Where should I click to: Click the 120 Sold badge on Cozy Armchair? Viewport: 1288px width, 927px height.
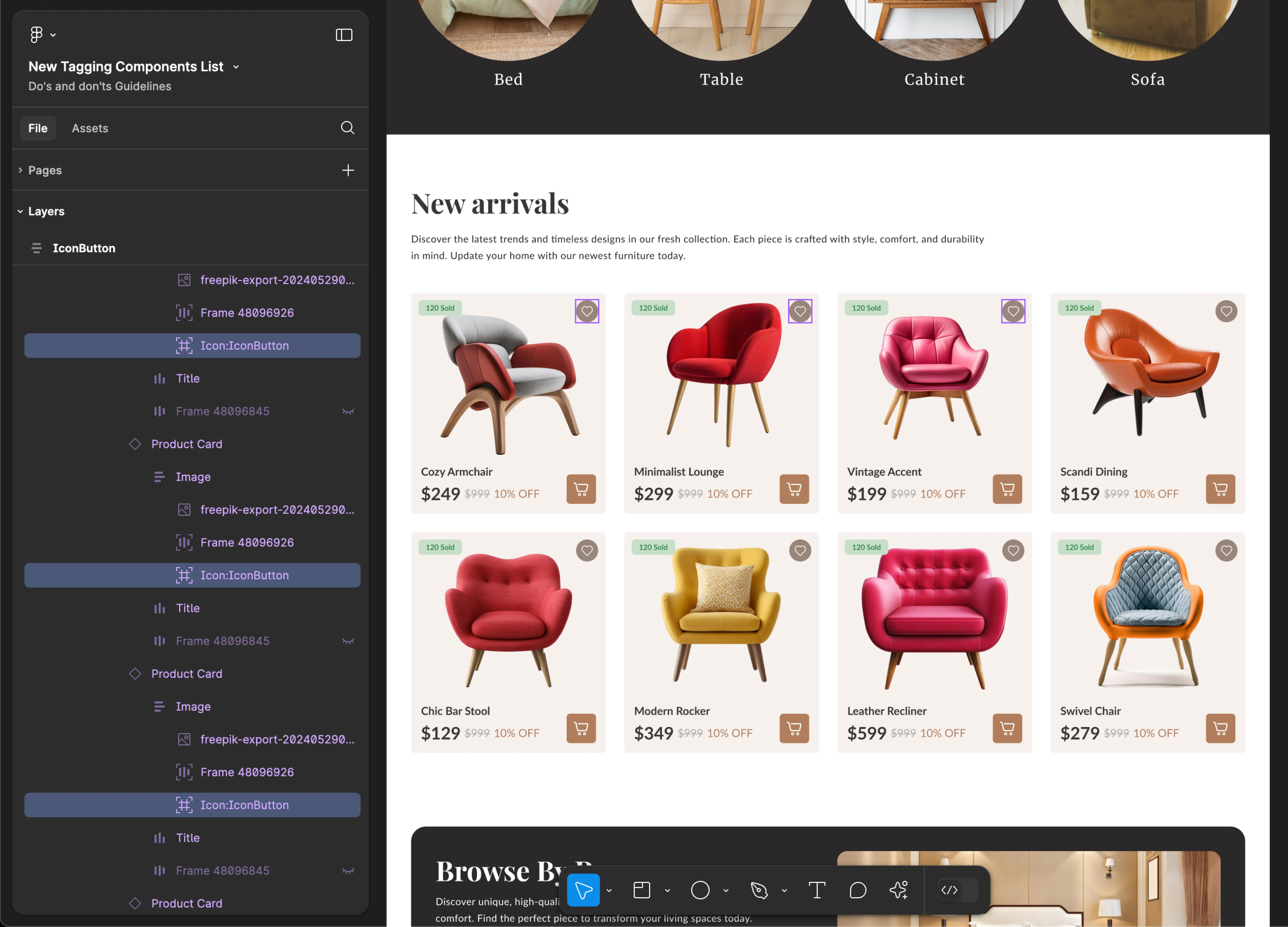(x=440, y=308)
